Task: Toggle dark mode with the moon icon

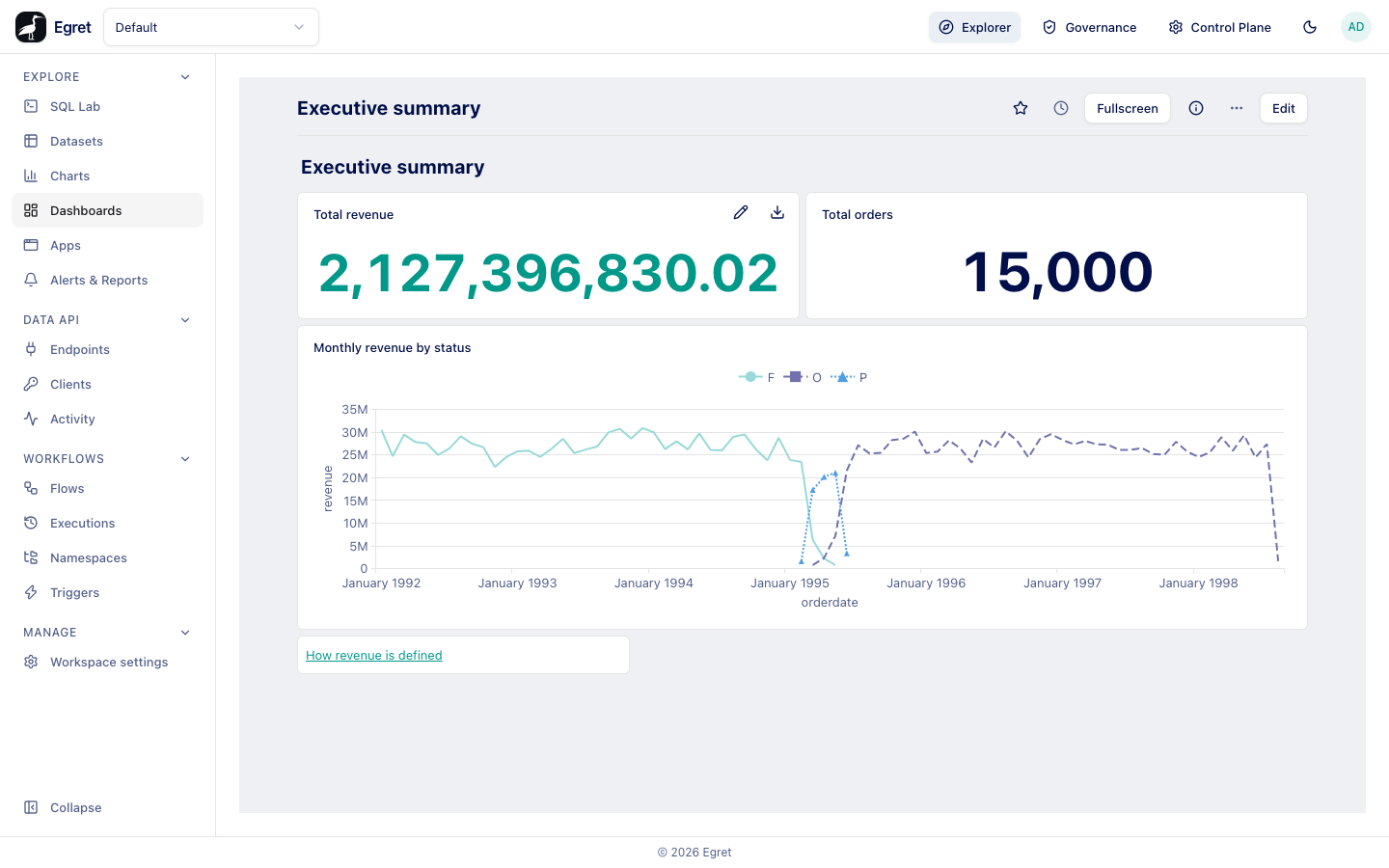Action: [x=1310, y=27]
